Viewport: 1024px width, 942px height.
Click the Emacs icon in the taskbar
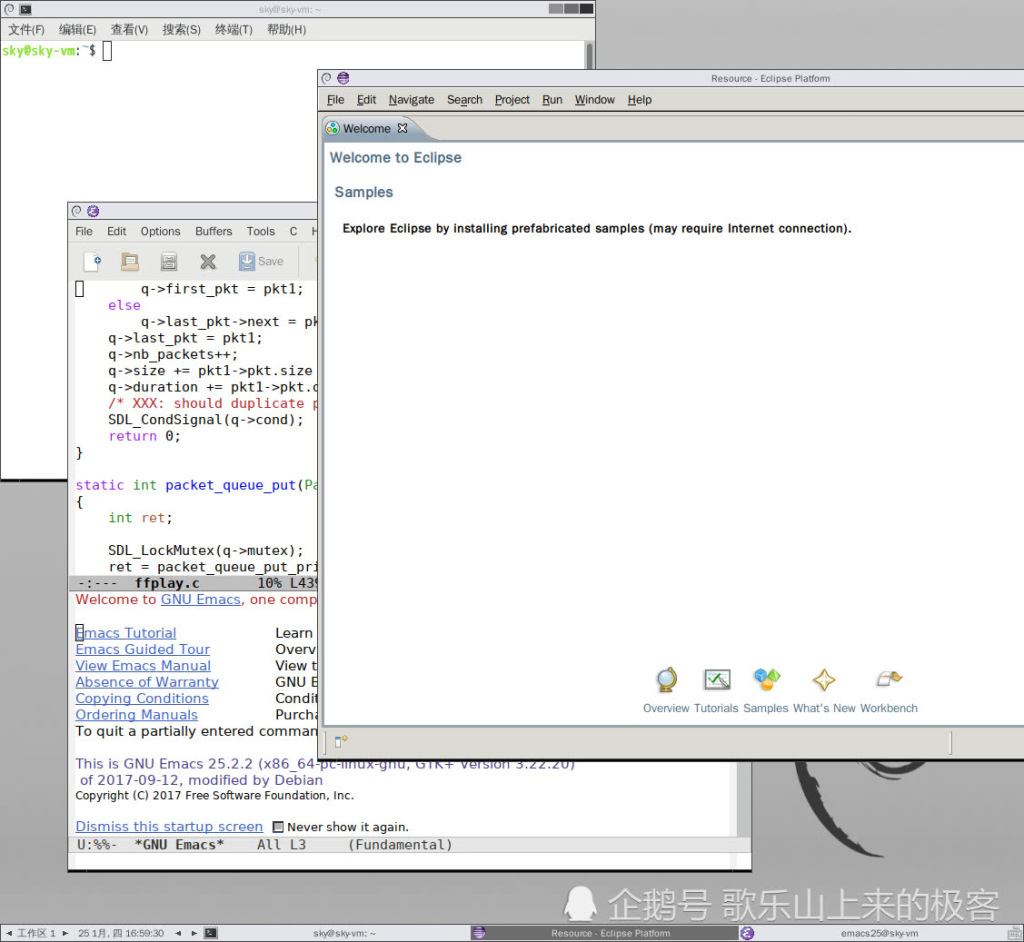(747, 933)
